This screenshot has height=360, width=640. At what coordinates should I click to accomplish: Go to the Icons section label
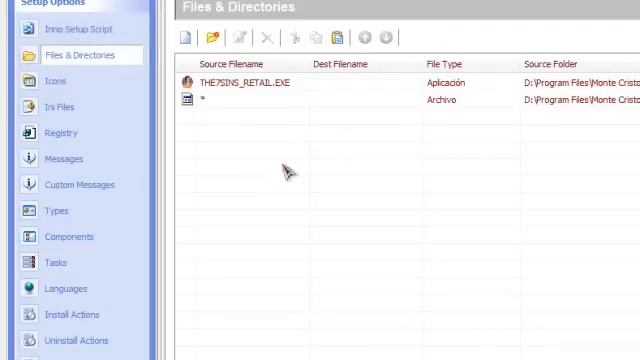(x=56, y=81)
